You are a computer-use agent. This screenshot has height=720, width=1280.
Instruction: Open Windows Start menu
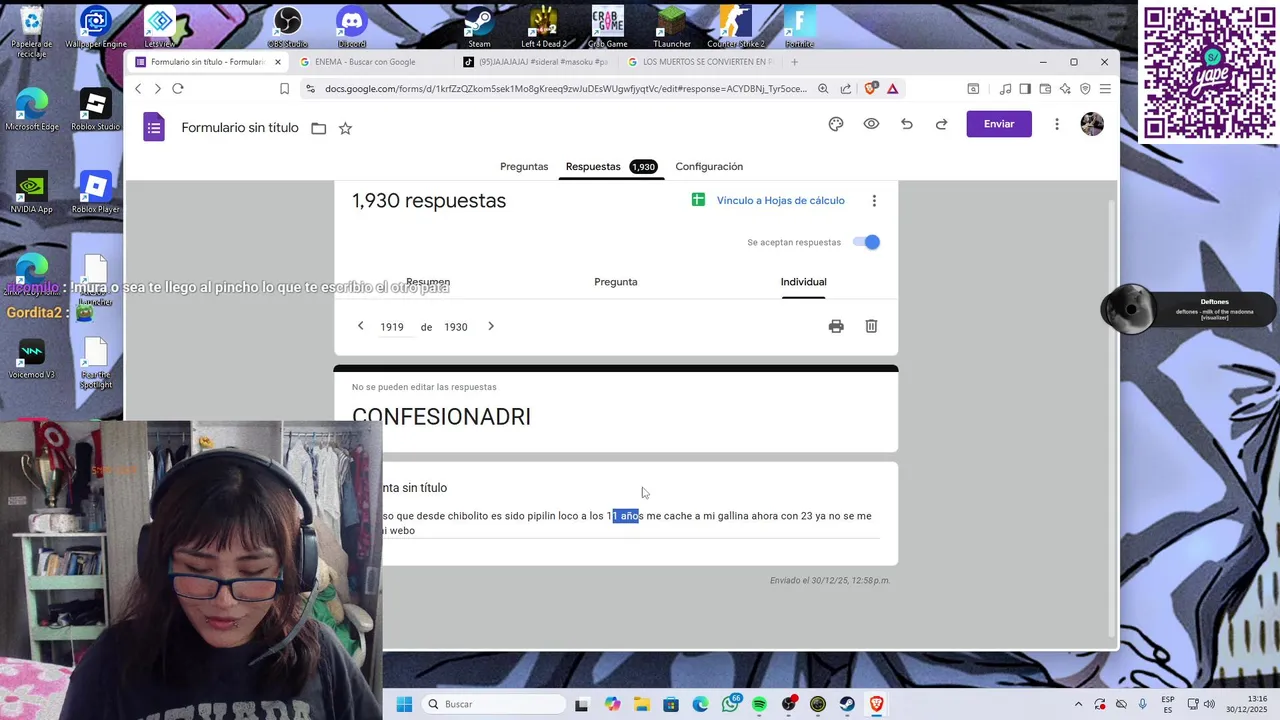[x=404, y=704]
